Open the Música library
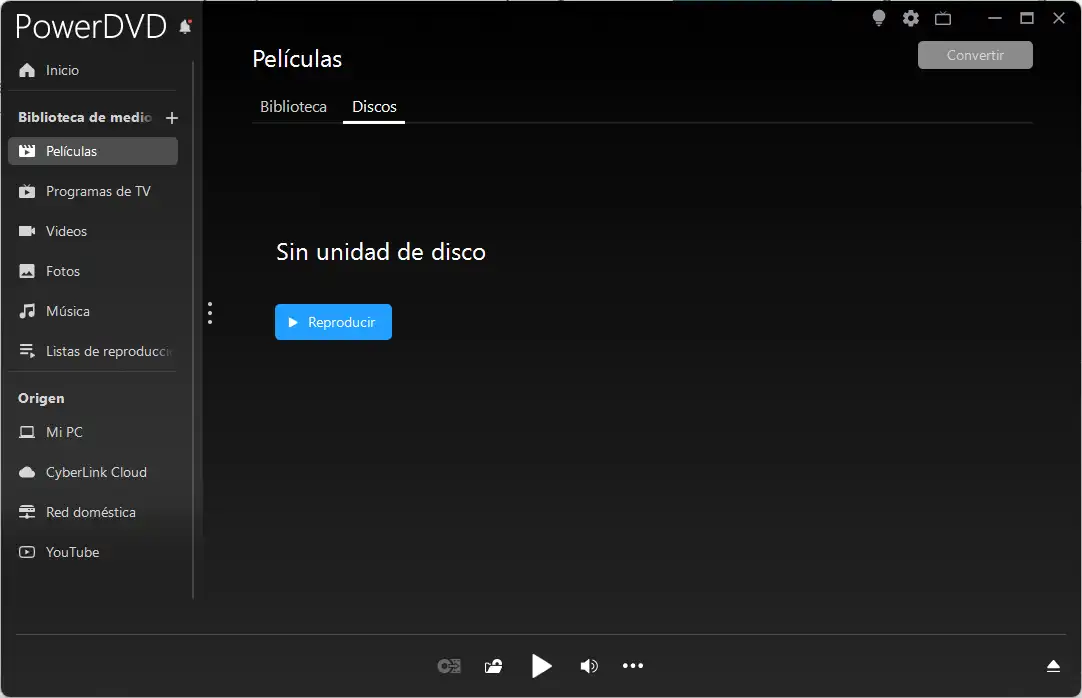Image resolution: width=1082 pixels, height=698 pixels. coord(92,311)
